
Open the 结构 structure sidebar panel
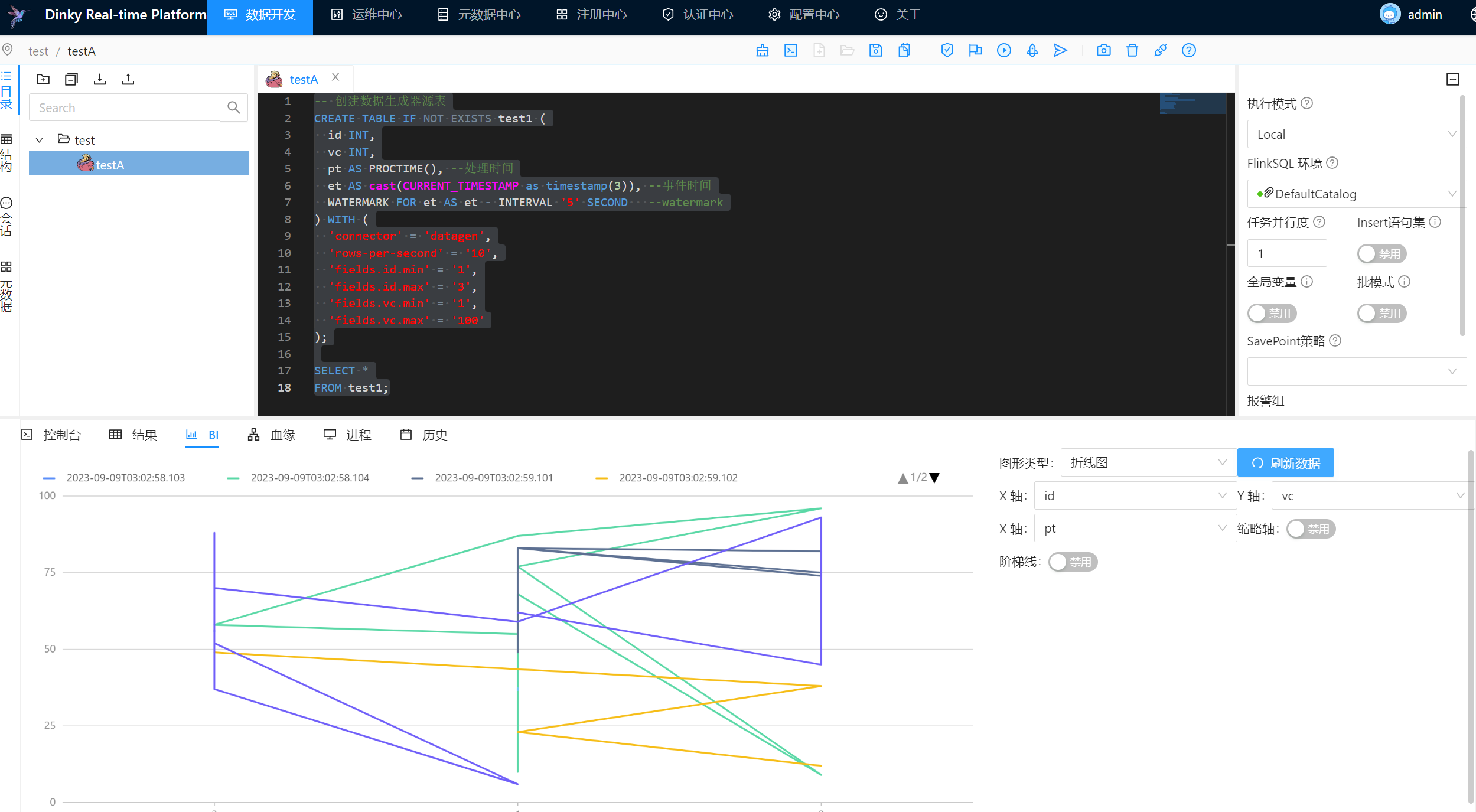coord(6,154)
